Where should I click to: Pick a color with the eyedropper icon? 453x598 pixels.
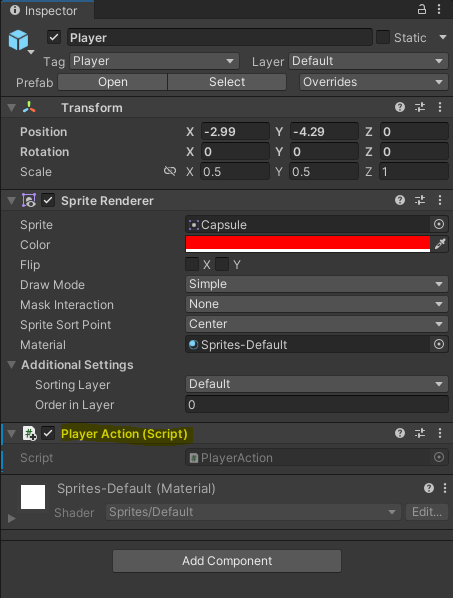pos(440,244)
